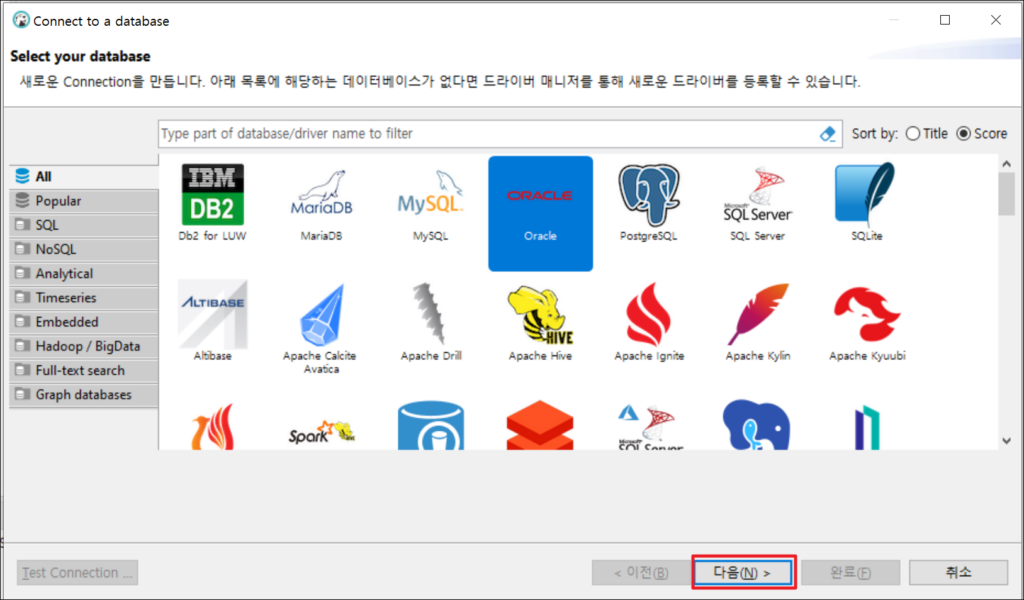The image size is (1024, 600).
Task: Pick the SQLite feather icon
Action: (867, 195)
